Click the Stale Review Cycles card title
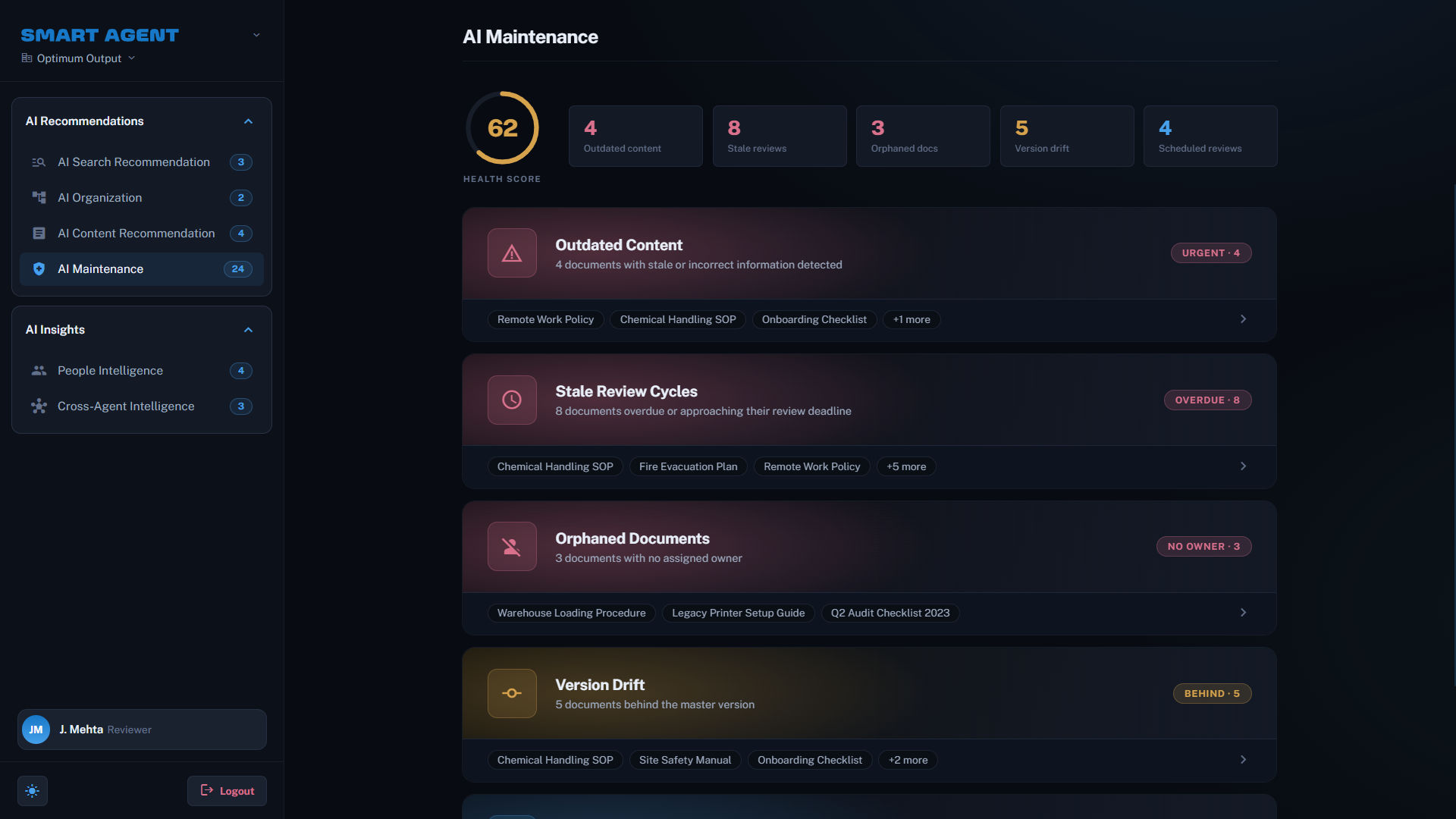Image resolution: width=1456 pixels, height=819 pixels. [x=626, y=391]
